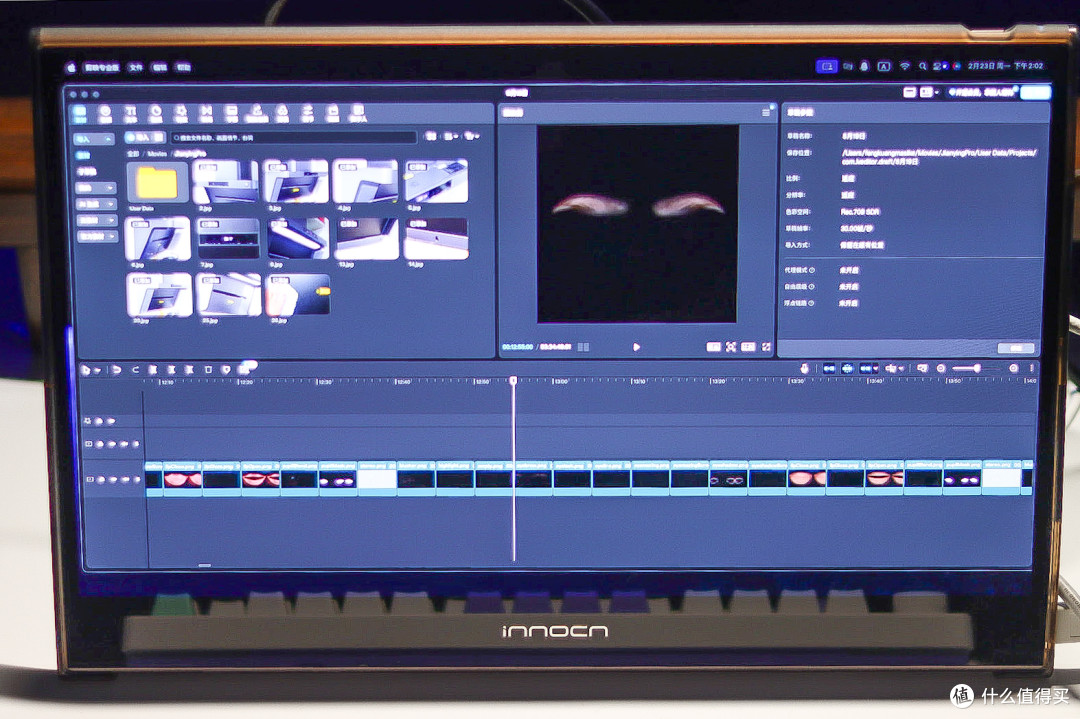
Task: Click the split clip tool in timeline toolbar
Action: [x=153, y=370]
